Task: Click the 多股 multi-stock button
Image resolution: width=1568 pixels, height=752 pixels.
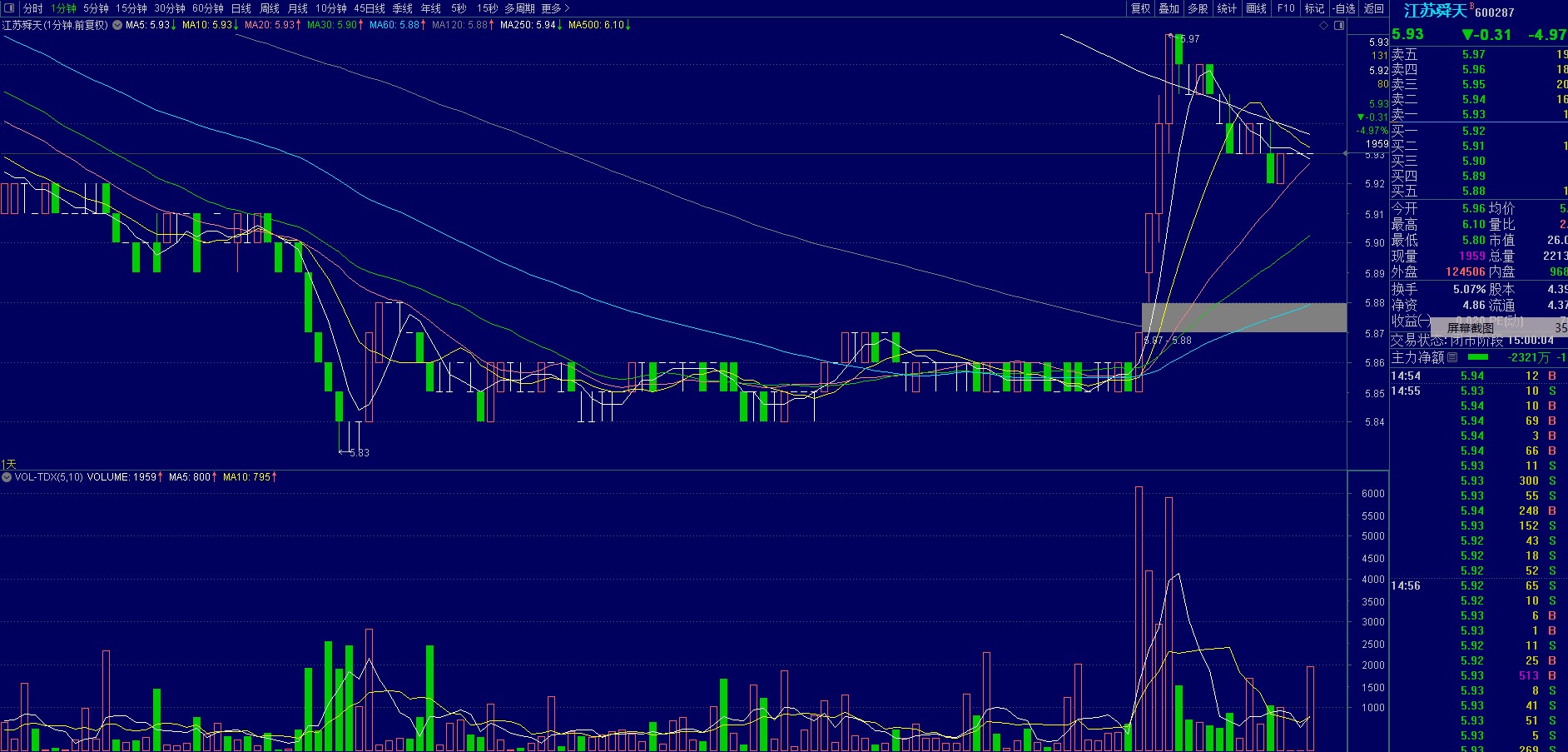Action: [1198, 8]
